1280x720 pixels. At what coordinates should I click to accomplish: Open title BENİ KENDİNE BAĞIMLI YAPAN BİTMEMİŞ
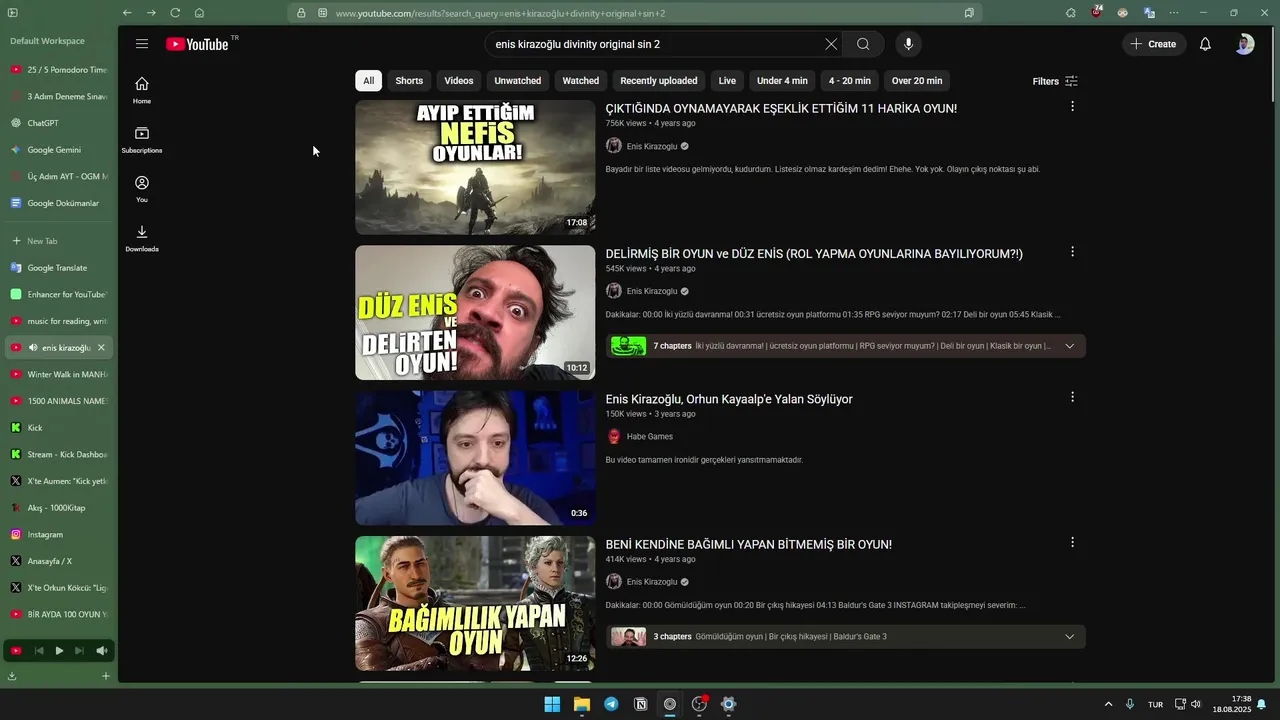[x=749, y=545]
